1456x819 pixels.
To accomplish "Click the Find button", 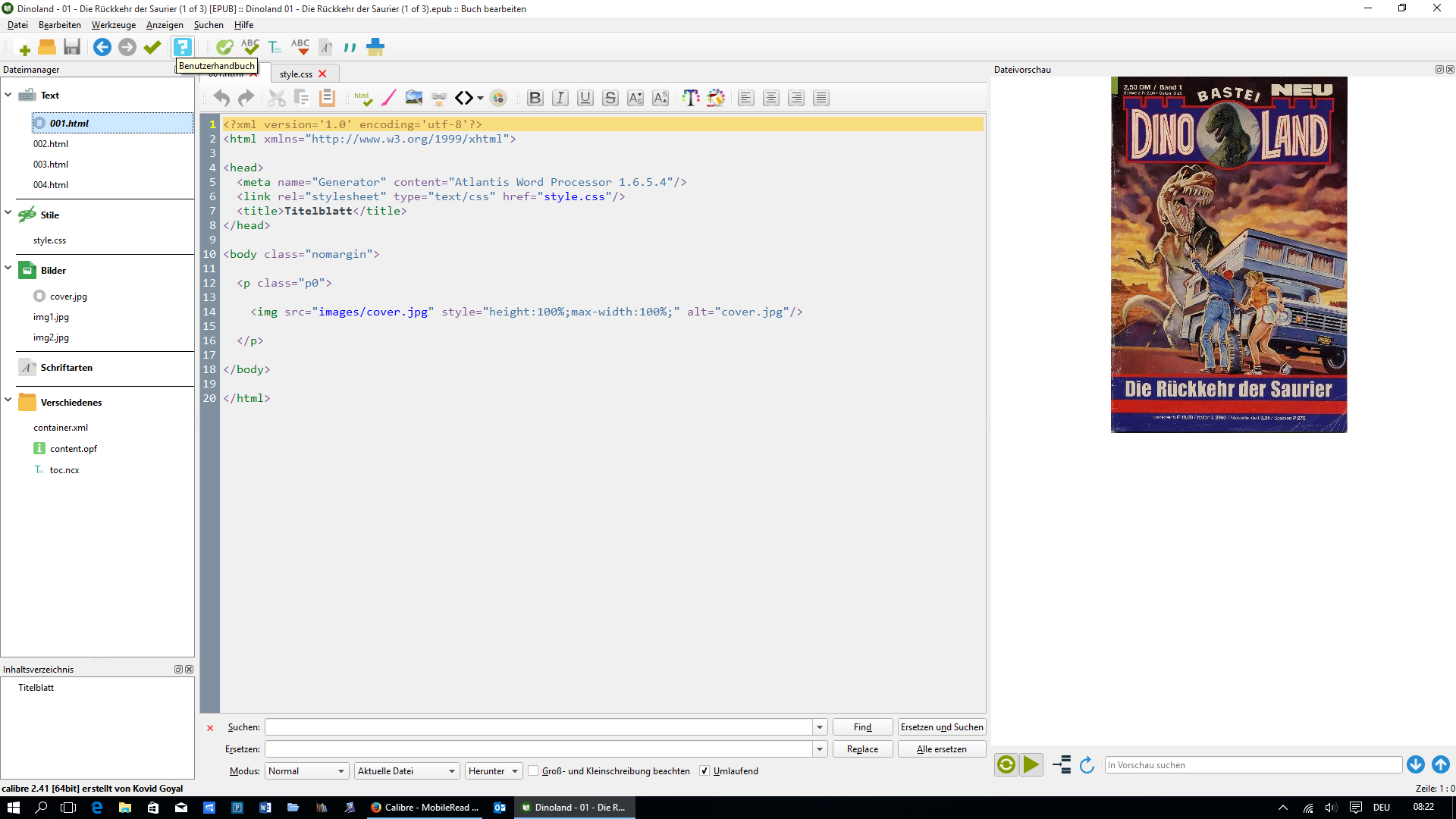I will click(x=862, y=727).
